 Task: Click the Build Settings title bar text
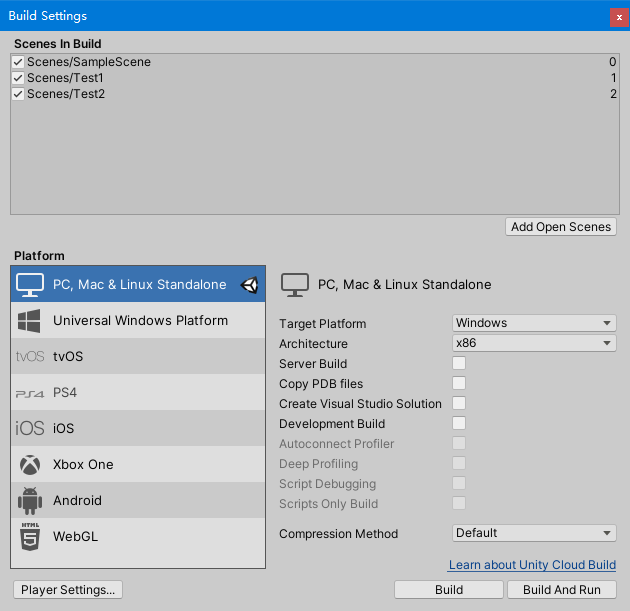[x=48, y=16]
